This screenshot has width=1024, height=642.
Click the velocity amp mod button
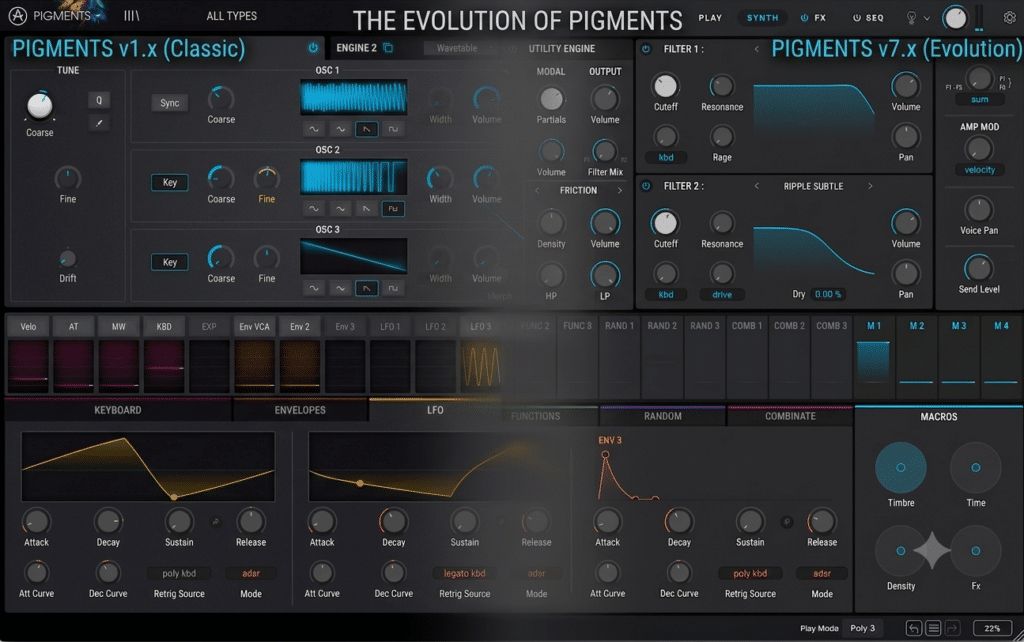tap(979, 170)
